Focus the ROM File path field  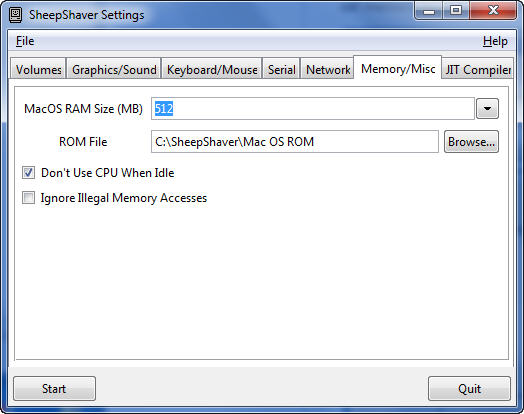tap(295, 142)
